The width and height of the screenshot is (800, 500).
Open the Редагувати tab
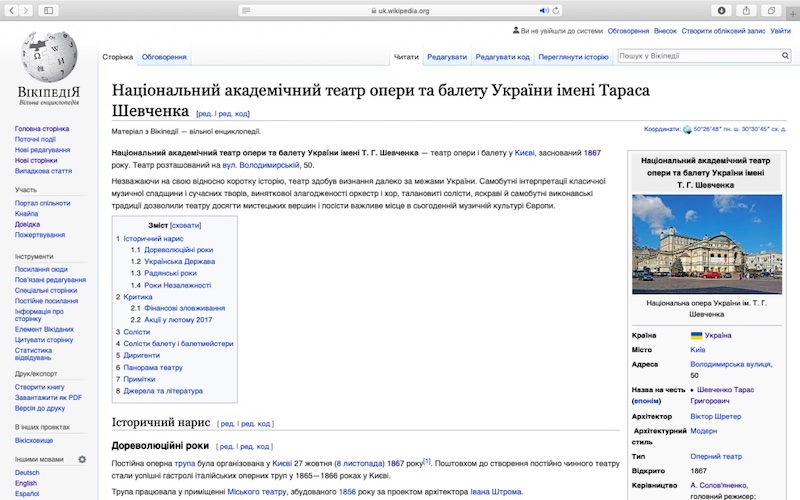[447, 57]
